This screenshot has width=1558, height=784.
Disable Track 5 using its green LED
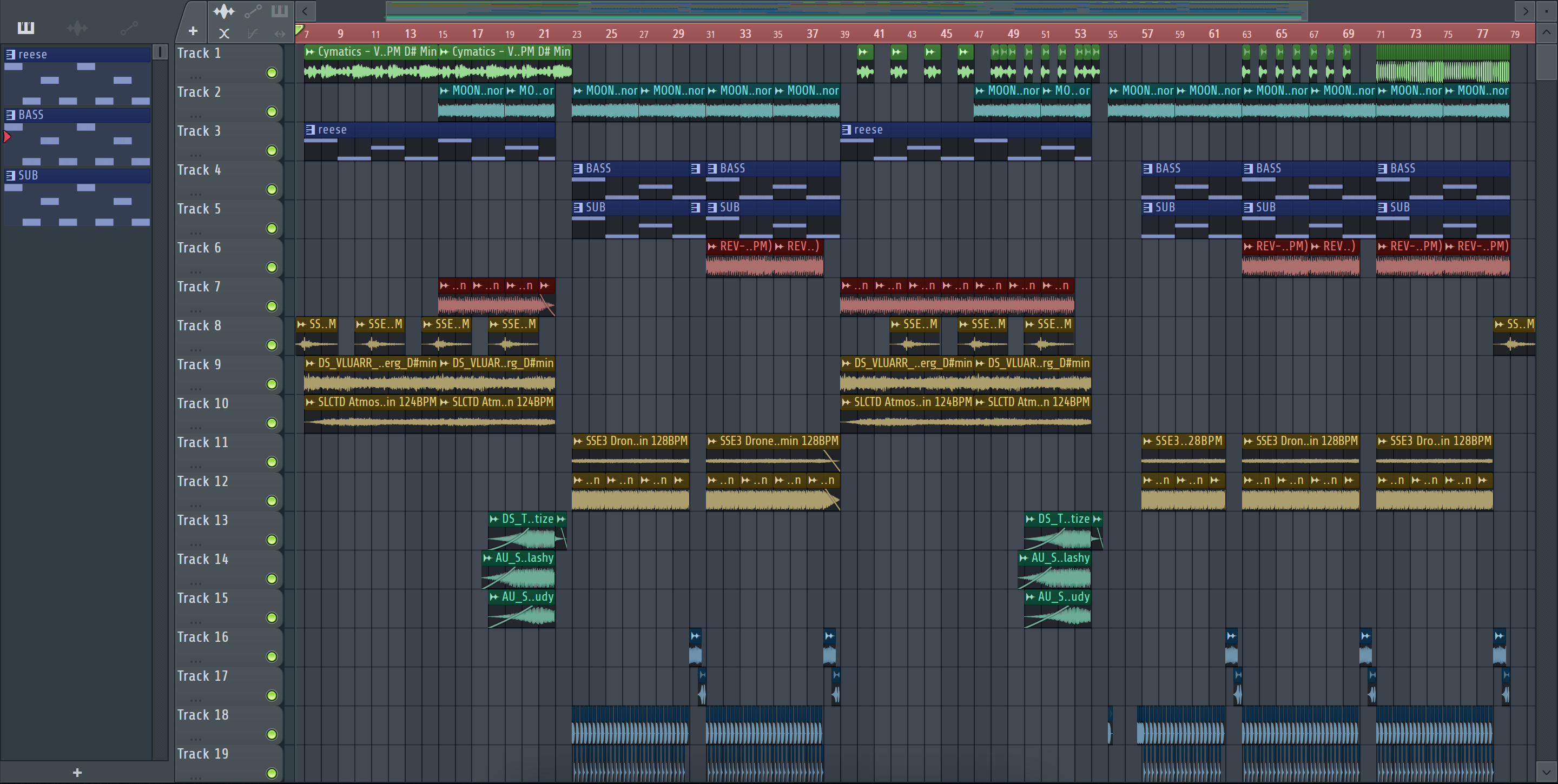pos(272,229)
